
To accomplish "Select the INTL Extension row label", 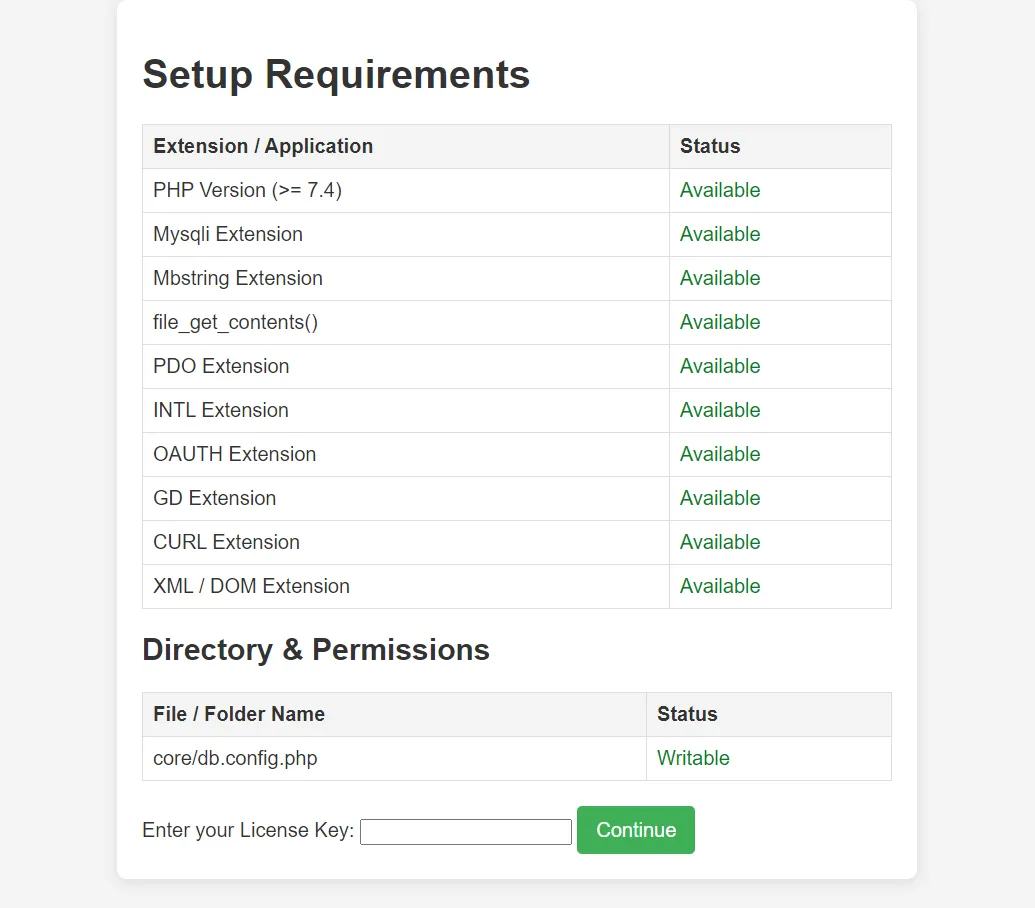I will (x=221, y=410).
